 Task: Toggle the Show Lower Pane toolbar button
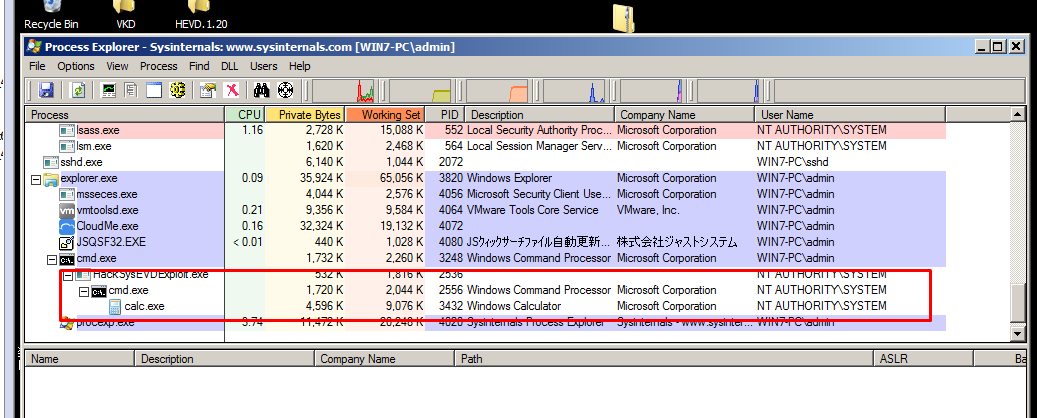tap(154, 91)
